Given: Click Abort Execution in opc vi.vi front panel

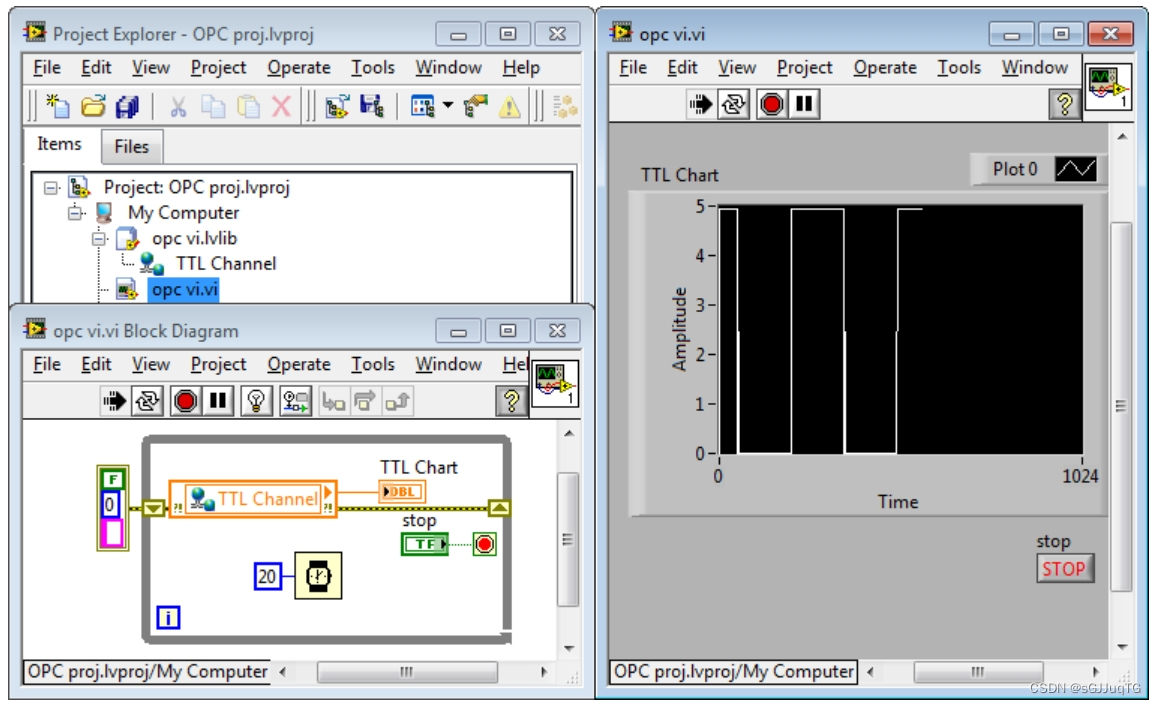Looking at the screenshot, I should tap(771, 104).
